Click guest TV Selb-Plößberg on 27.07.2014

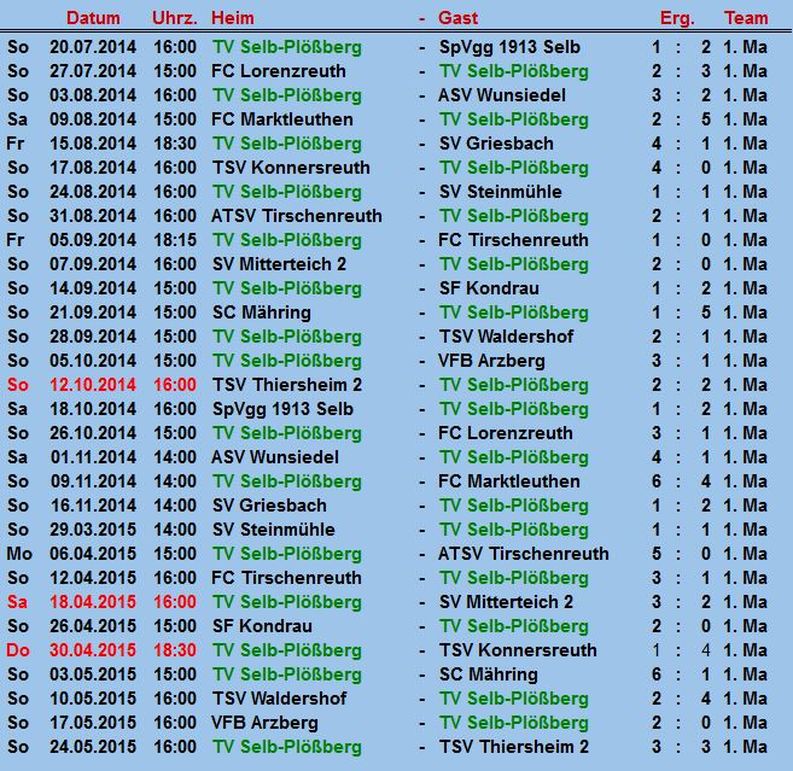[x=513, y=71]
